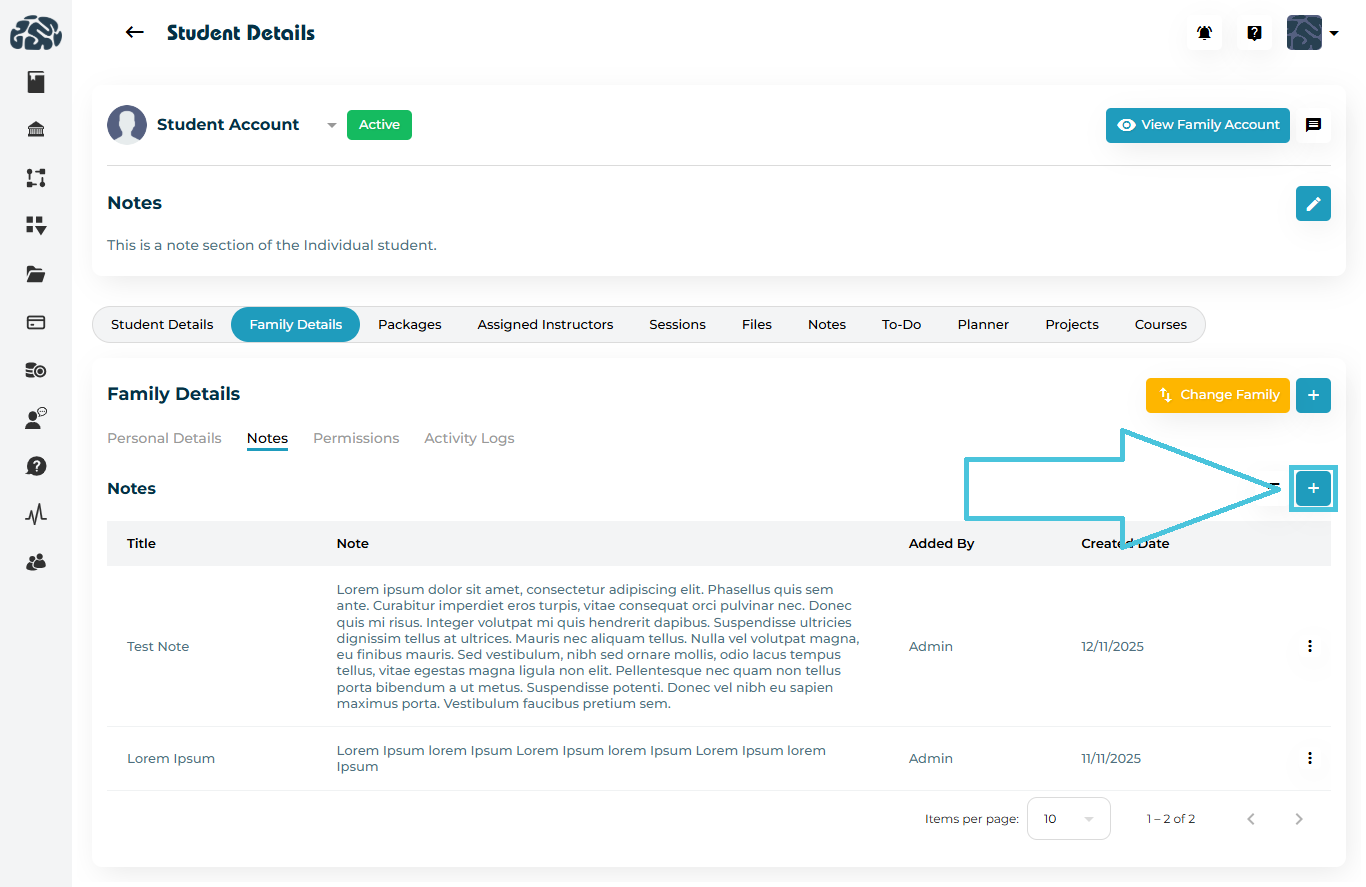Viewport: 1366px width, 887px height.
Task: Open the activity pulse sidebar icon
Action: pyautogui.click(x=36, y=514)
